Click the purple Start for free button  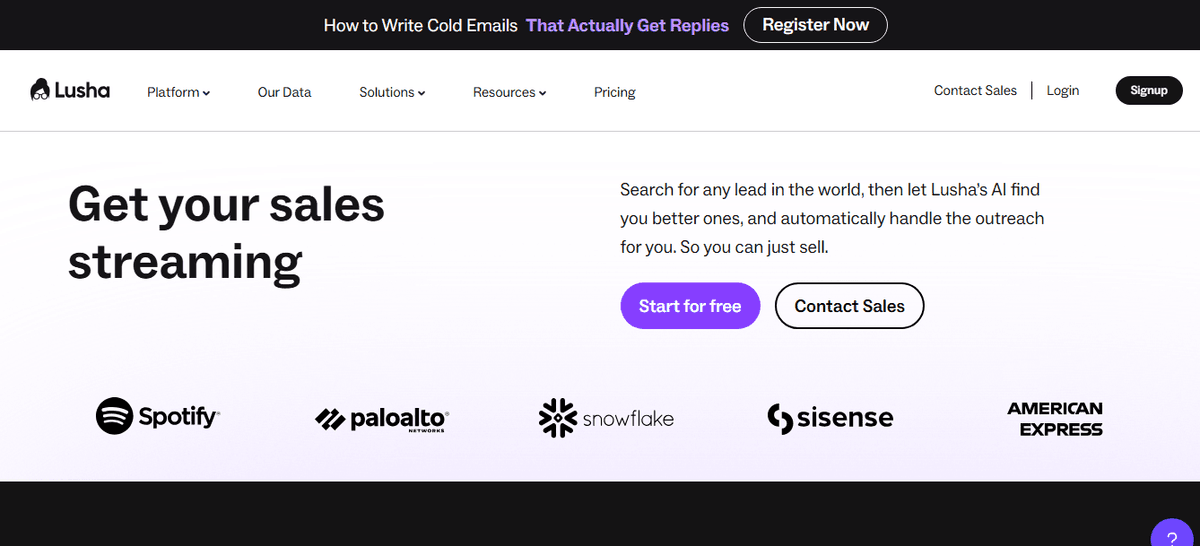pos(690,306)
